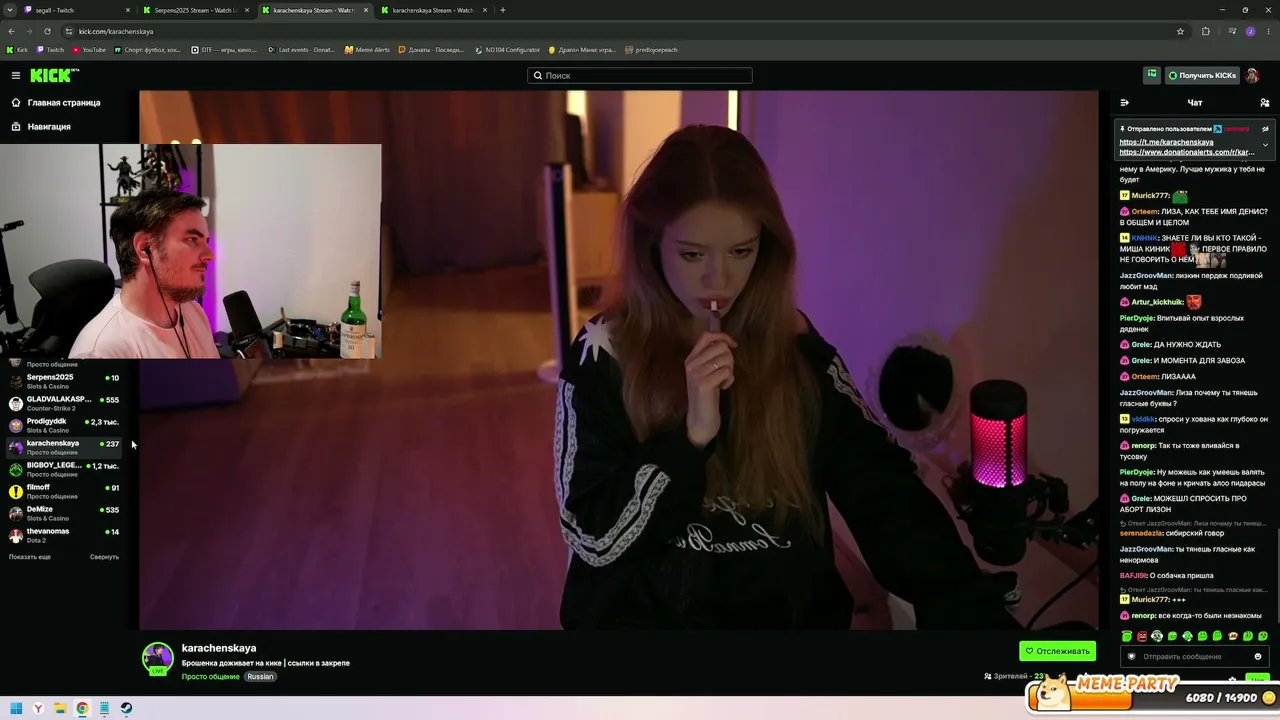Click the Artur_kickhuik username in chat

(x=1157, y=302)
